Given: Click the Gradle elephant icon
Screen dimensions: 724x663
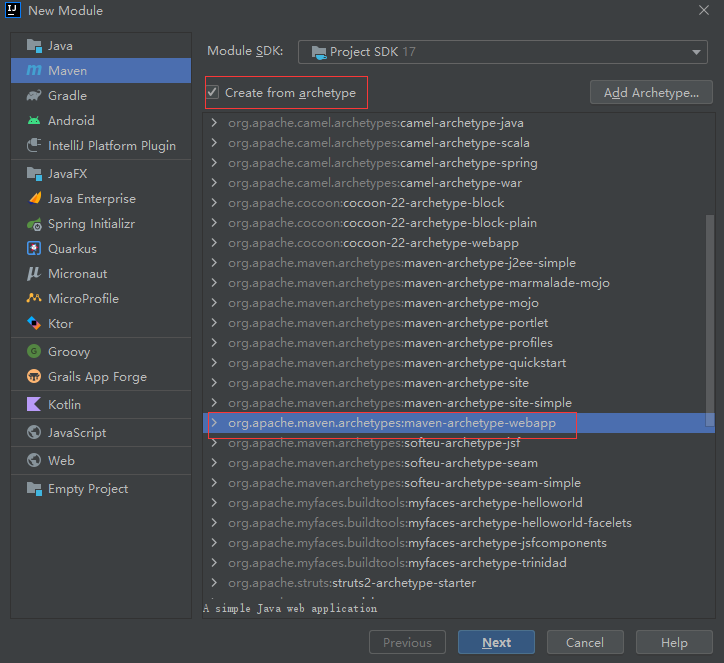Looking at the screenshot, I should pos(34,96).
